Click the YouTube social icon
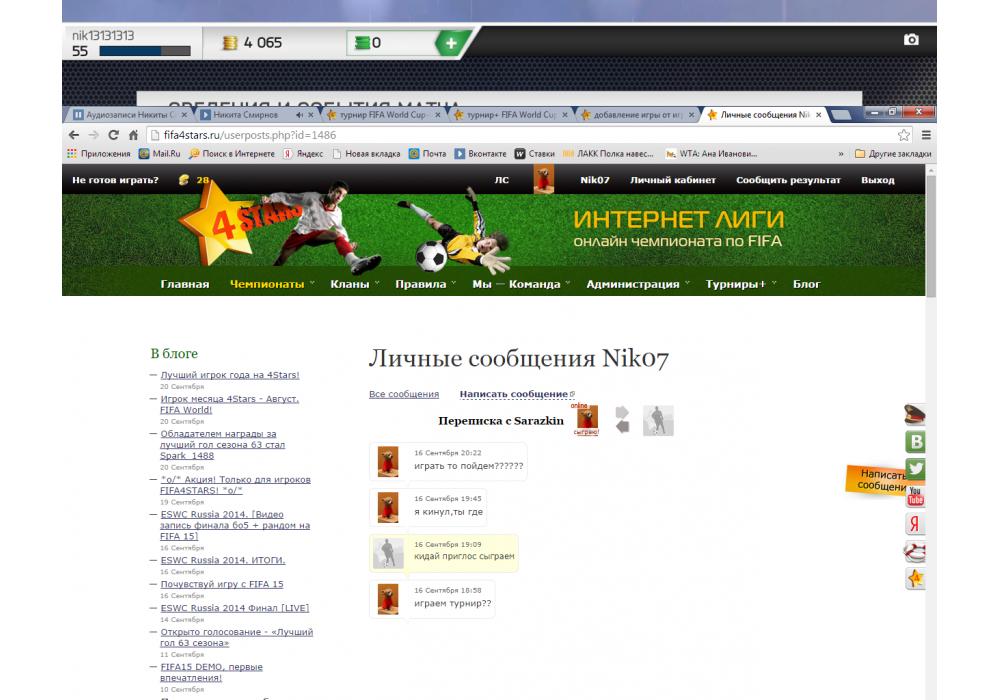This screenshot has width=1000, height=700. point(916,496)
